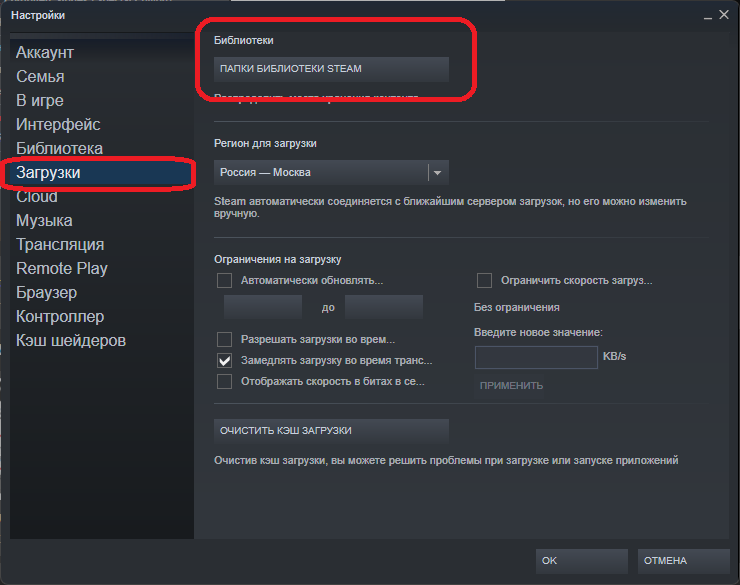Close the settings window with X

pos(721,16)
